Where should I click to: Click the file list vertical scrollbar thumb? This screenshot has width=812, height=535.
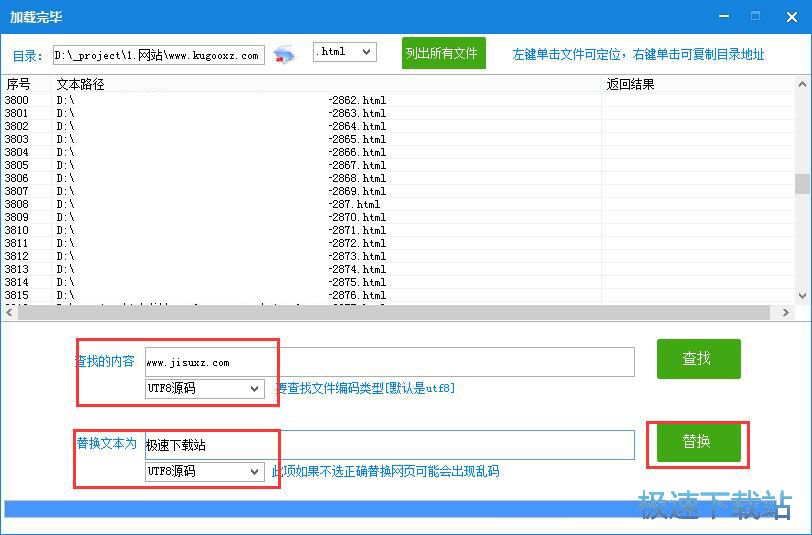tap(802, 184)
